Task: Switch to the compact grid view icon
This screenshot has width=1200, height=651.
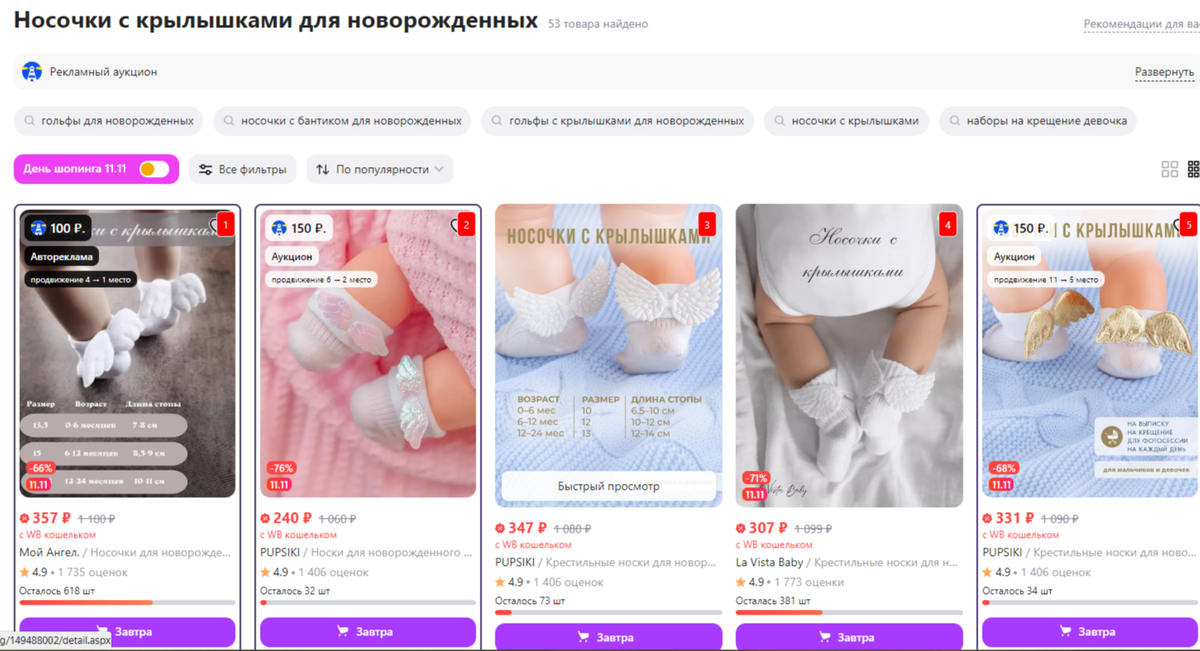Action: point(1193,169)
